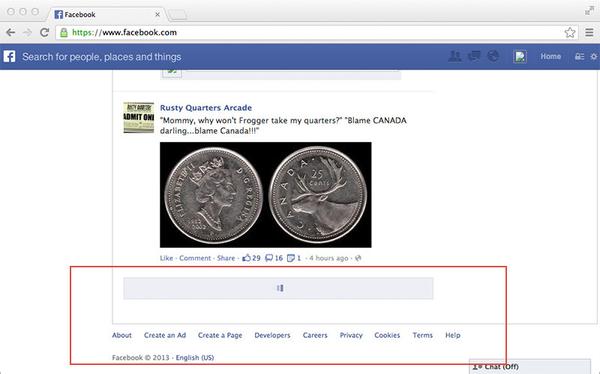Bookmark page with the star icon
This screenshot has height=374, width=600.
click(570, 33)
